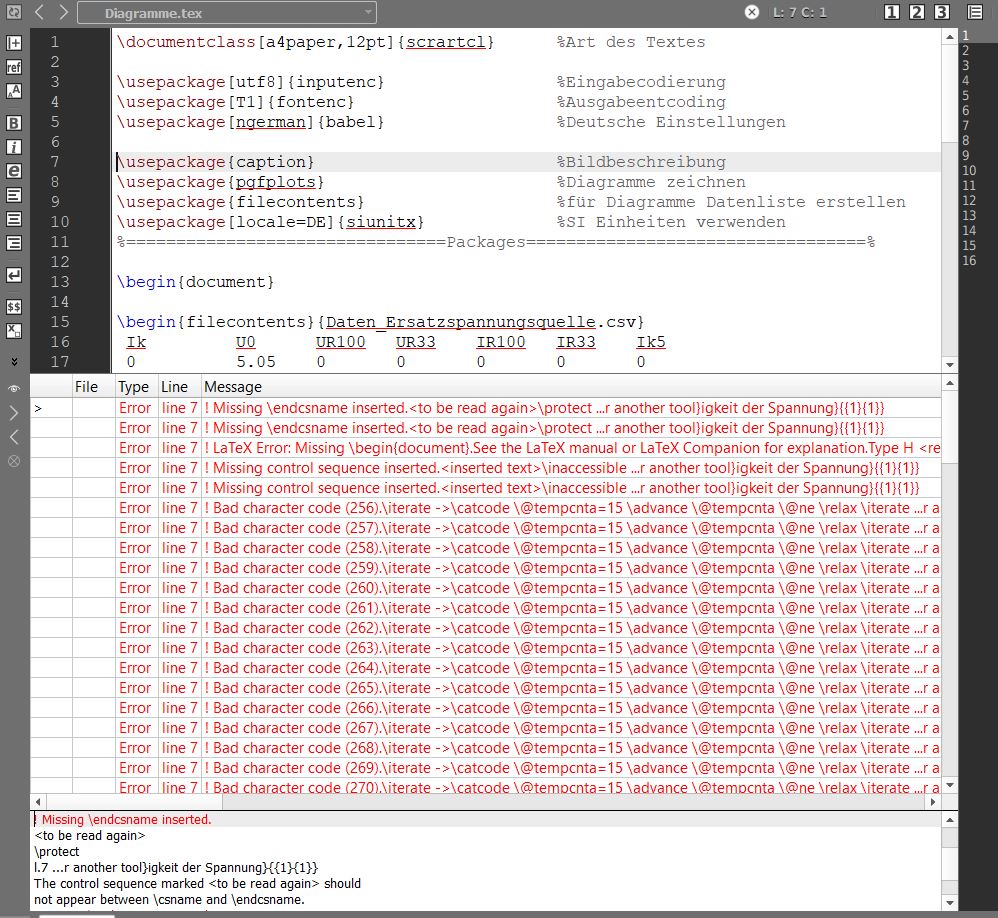Open the font size icon (small A, big A)
The image size is (998, 918).
coord(14,91)
